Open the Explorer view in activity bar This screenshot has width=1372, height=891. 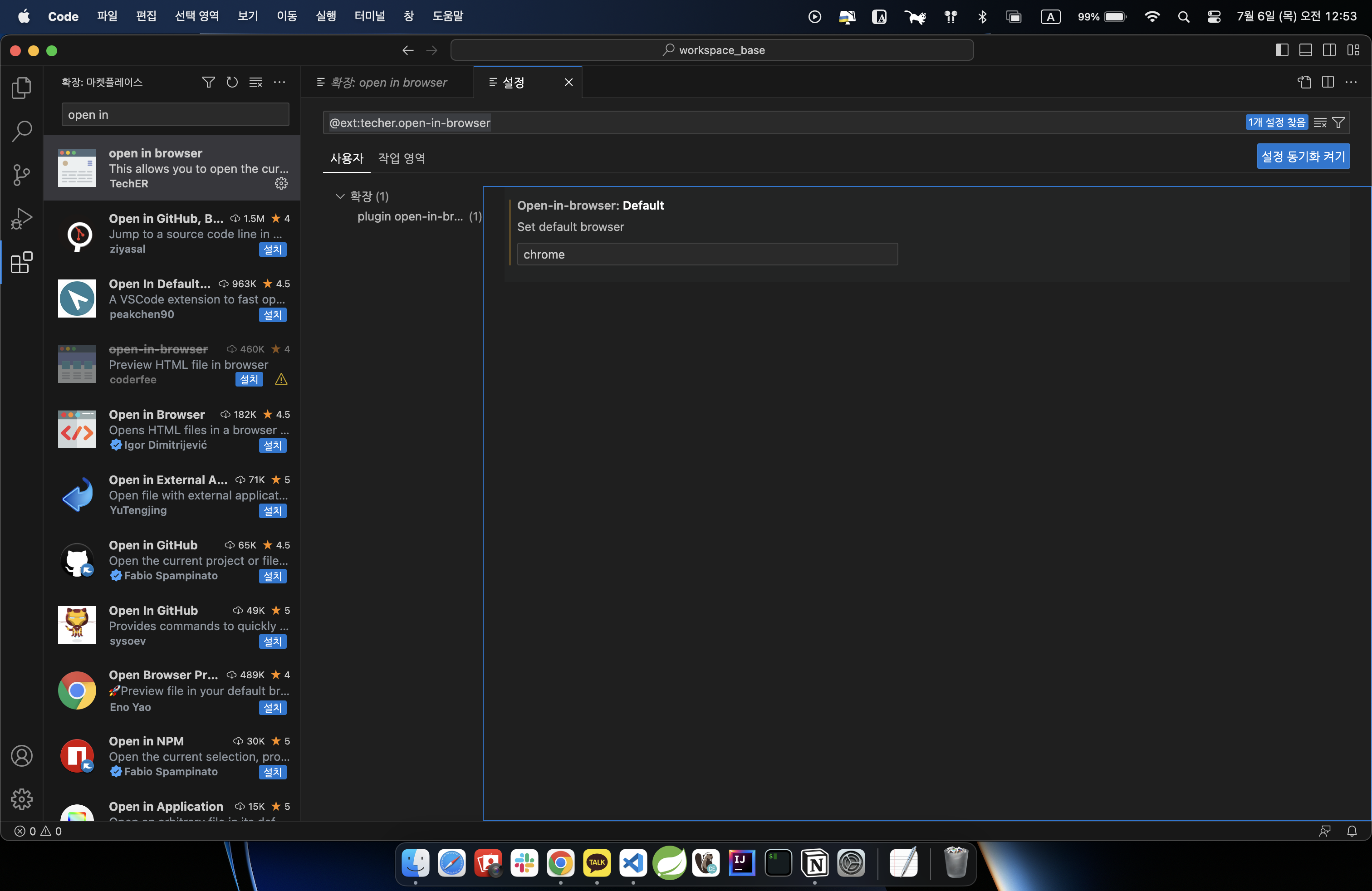click(21, 88)
